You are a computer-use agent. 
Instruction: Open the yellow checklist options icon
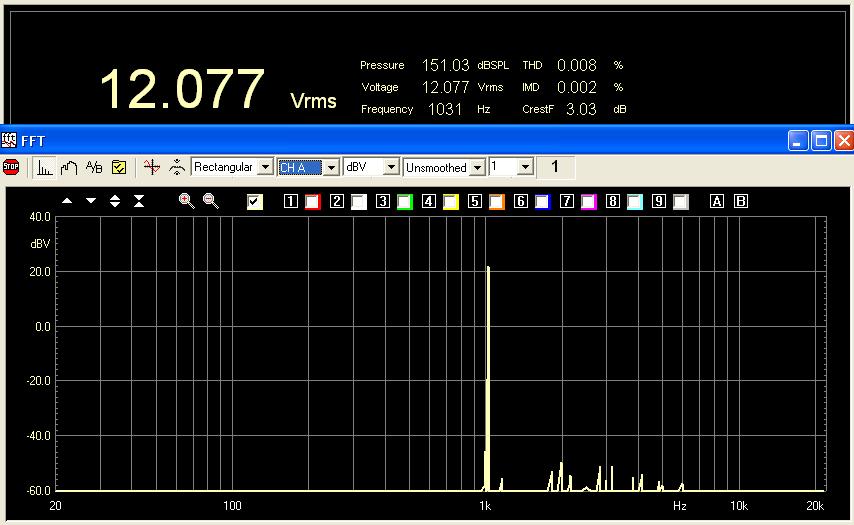coord(119,167)
